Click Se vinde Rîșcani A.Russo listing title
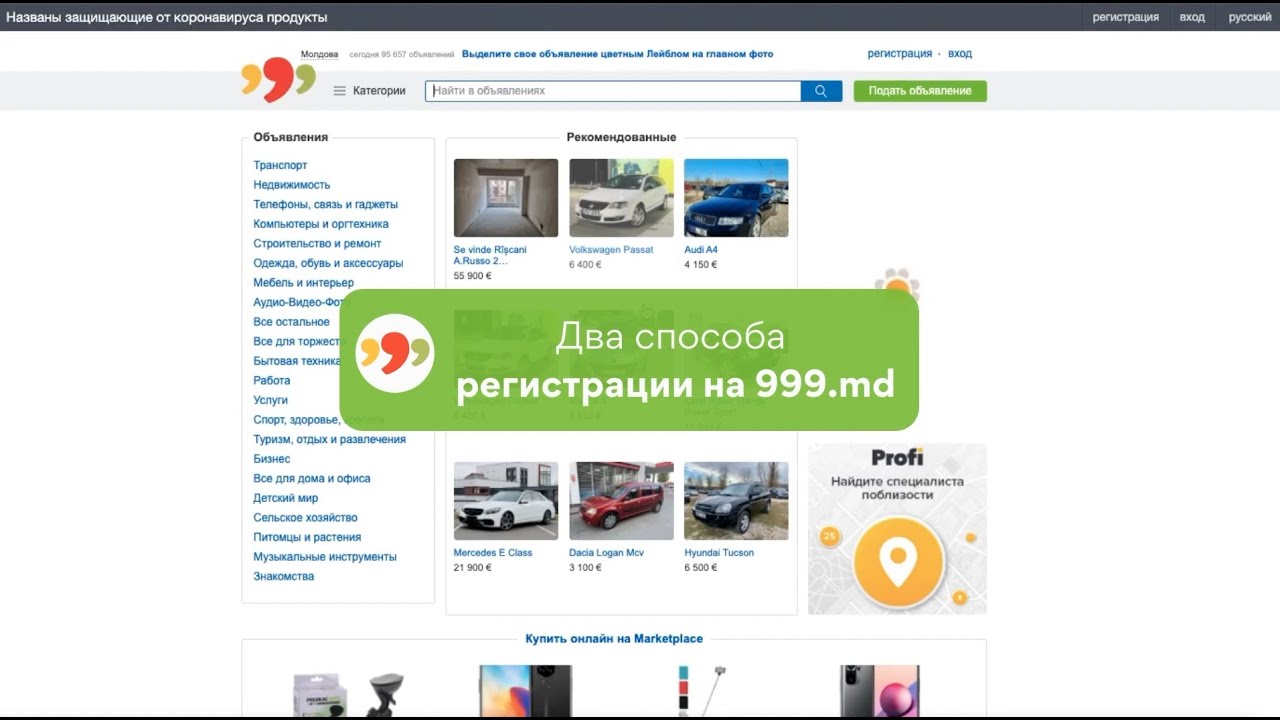The image size is (1280, 720). tap(490, 255)
